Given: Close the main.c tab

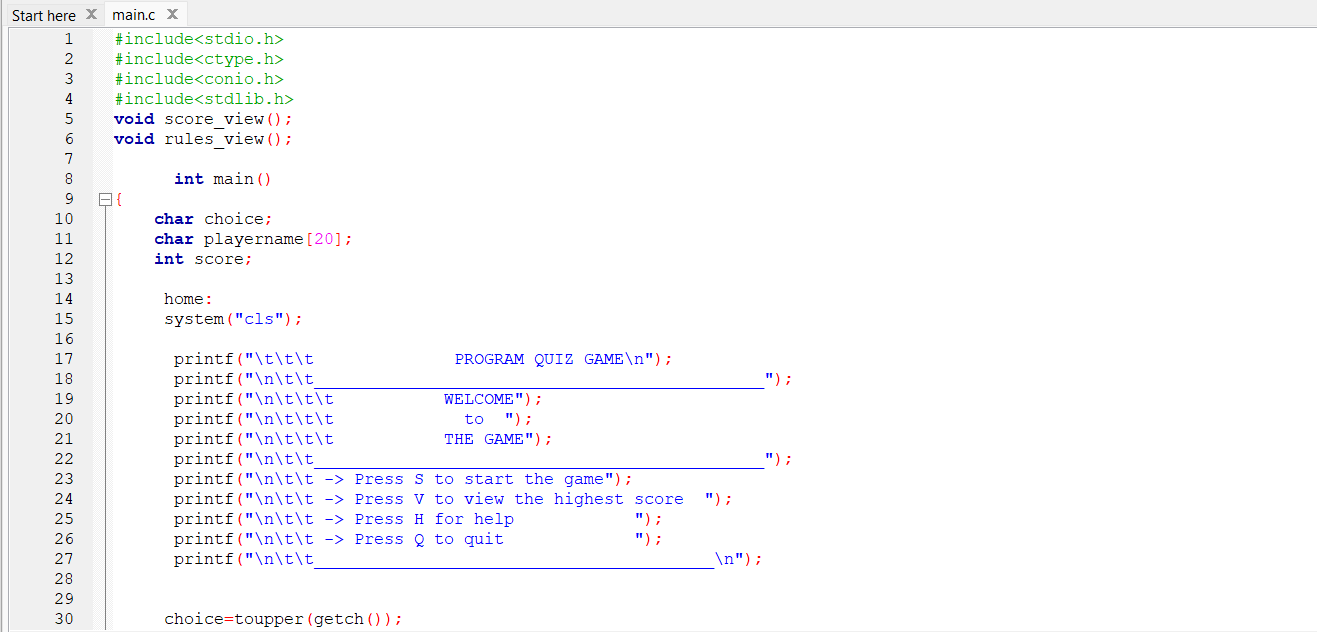Looking at the screenshot, I should click(x=172, y=15).
